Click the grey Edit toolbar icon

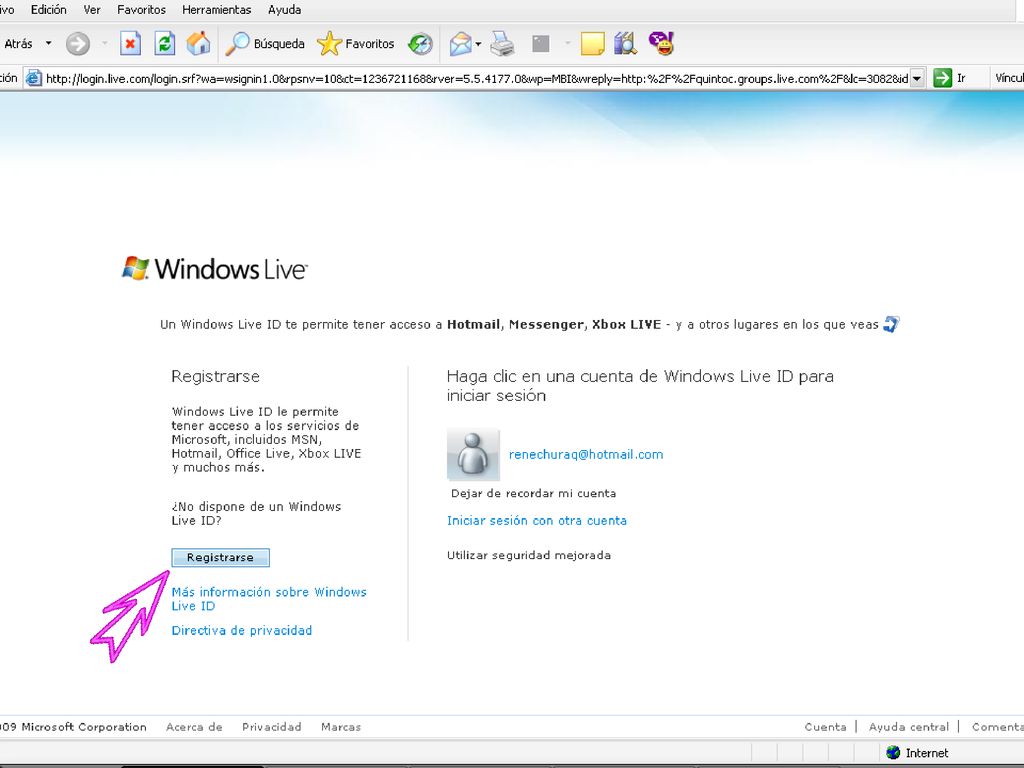coord(541,44)
